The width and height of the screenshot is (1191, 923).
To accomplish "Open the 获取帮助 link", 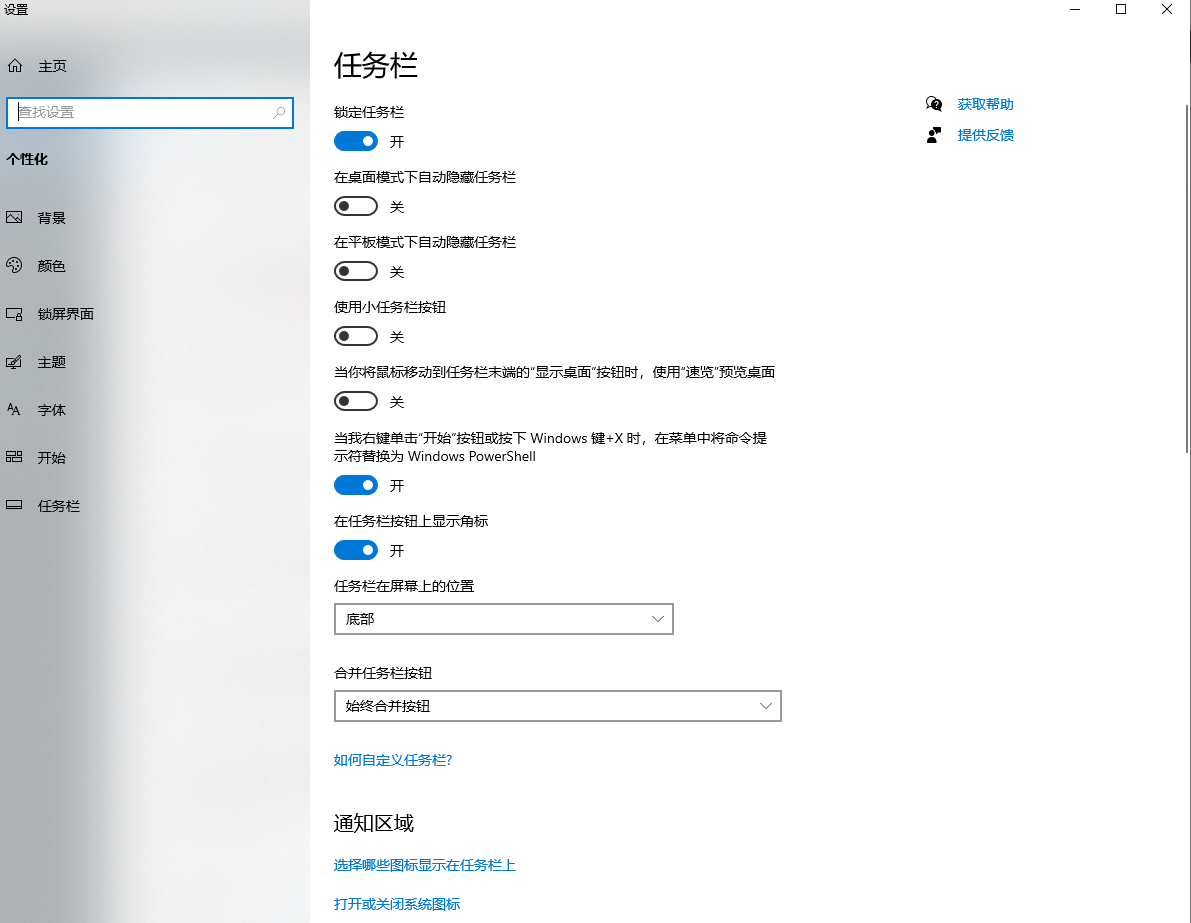I will 985,104.
